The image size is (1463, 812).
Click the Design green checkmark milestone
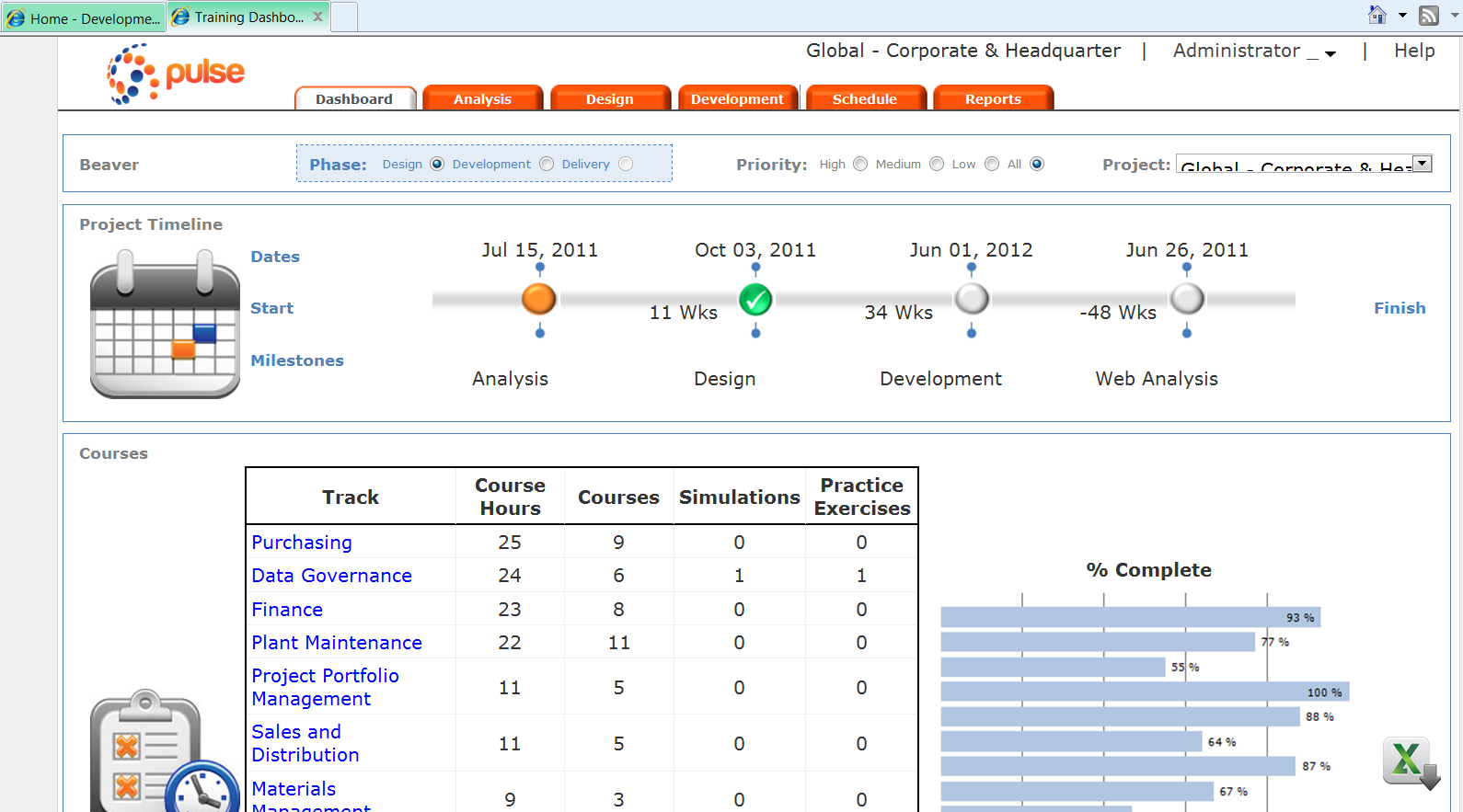click(x=755, y=299)
